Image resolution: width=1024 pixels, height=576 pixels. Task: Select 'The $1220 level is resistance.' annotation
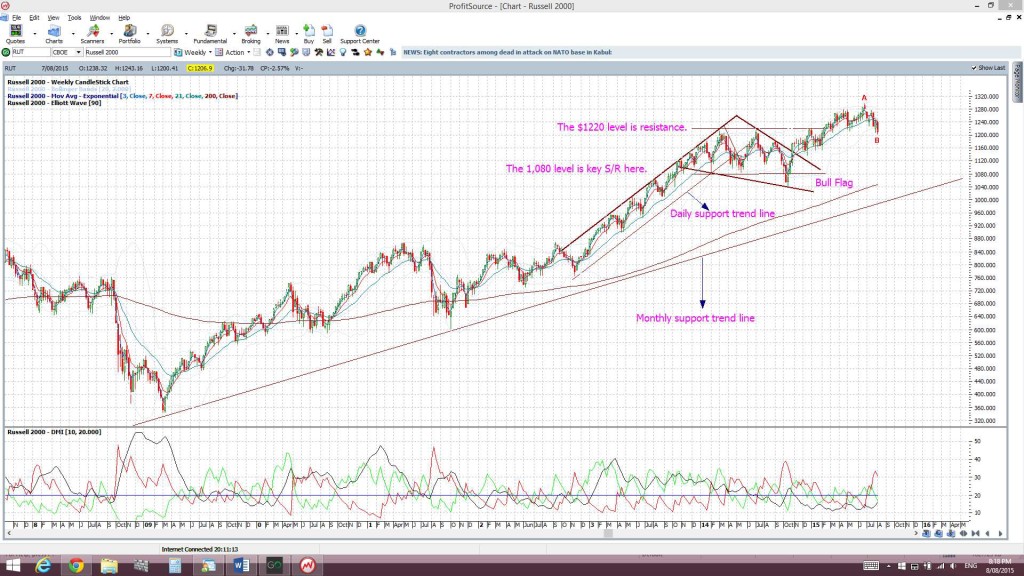(x=622, y=127)
